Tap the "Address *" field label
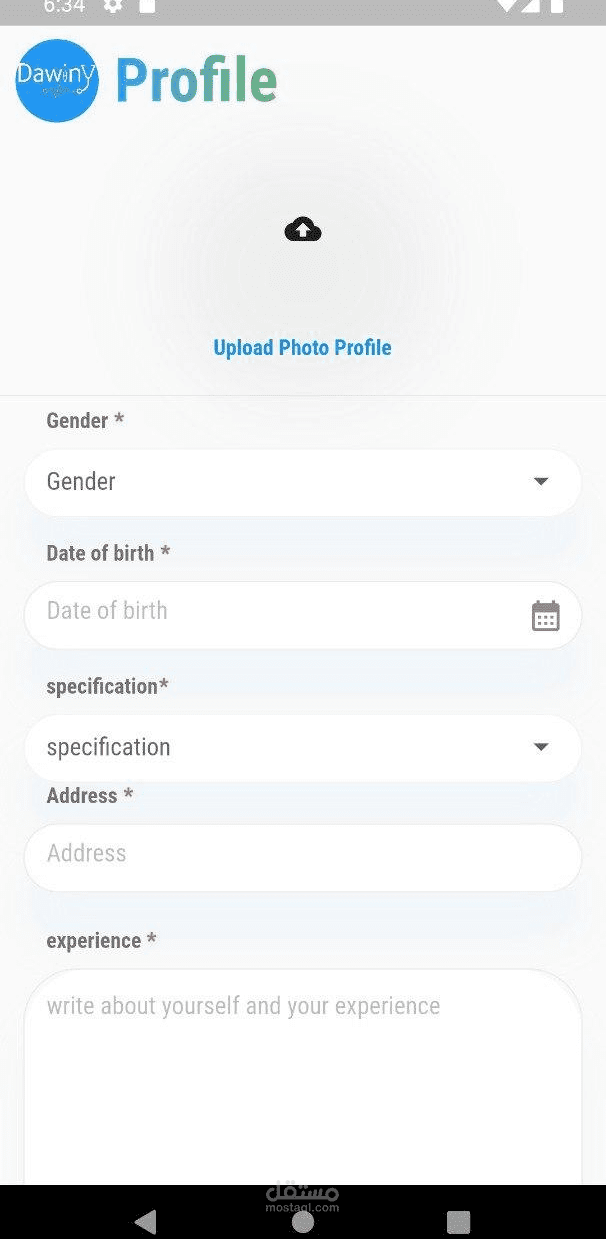 point(90,796)
